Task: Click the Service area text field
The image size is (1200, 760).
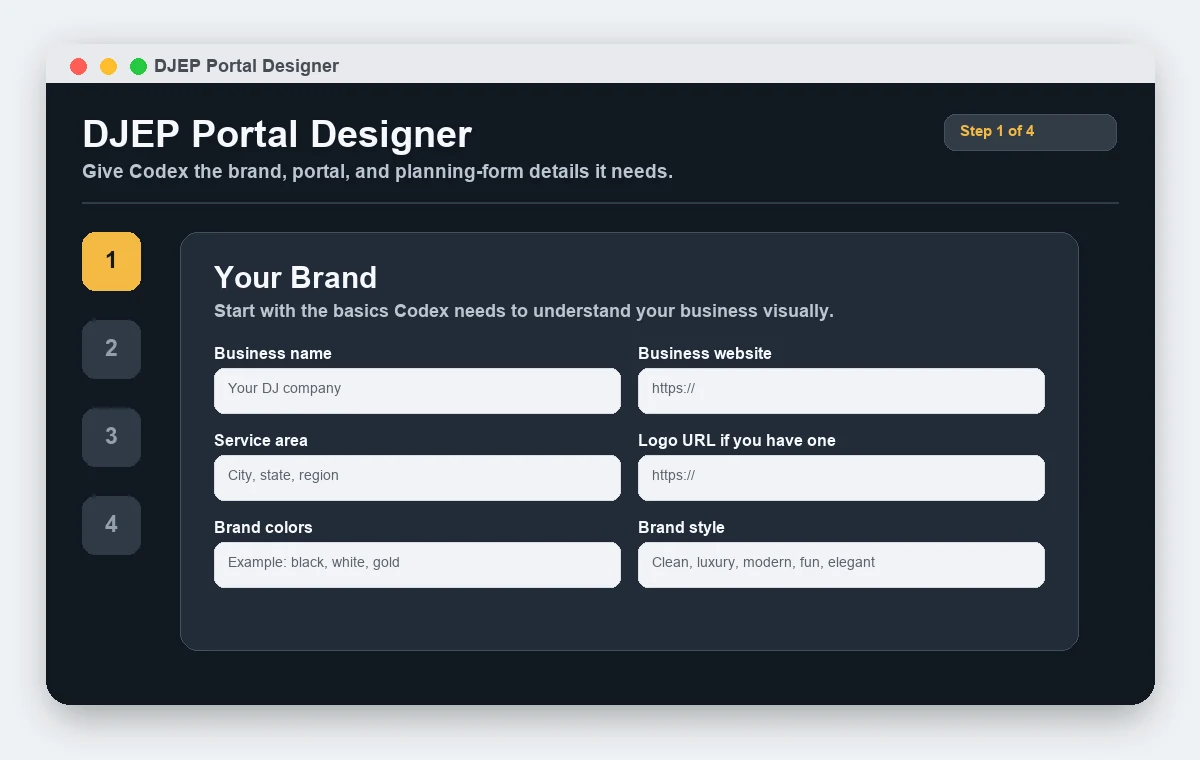Action: tap(417, 477)
